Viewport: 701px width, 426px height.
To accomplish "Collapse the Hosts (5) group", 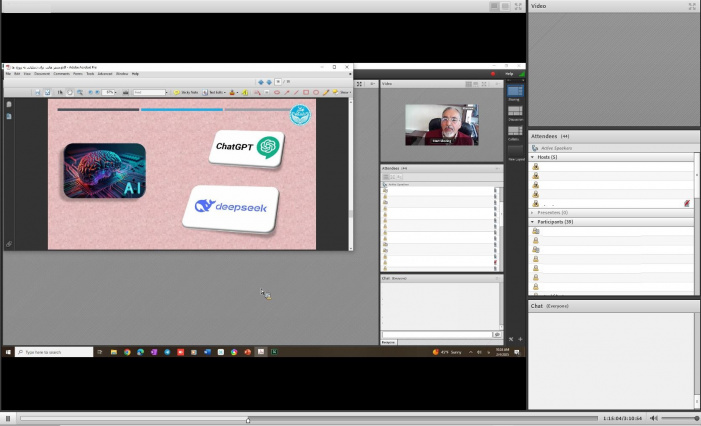I will click(532, 157).
